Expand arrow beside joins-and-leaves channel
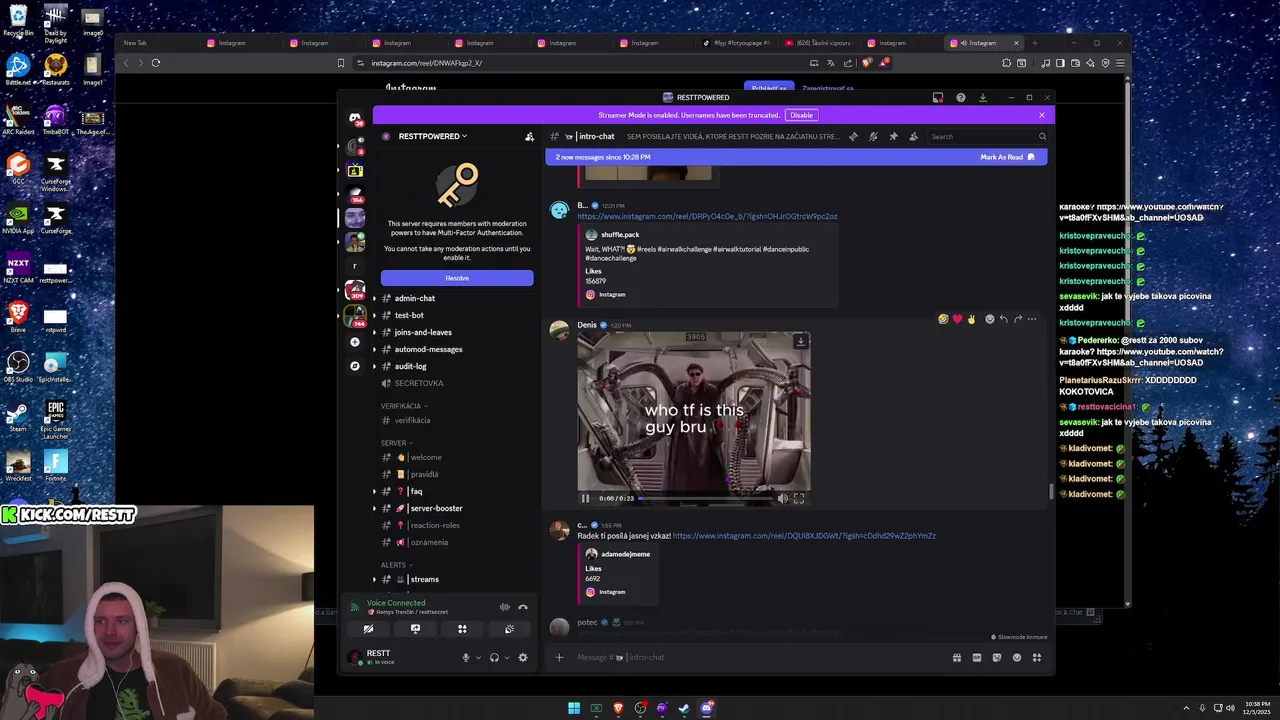Viewport: 1280px width, 720px height. pos(374,332)
